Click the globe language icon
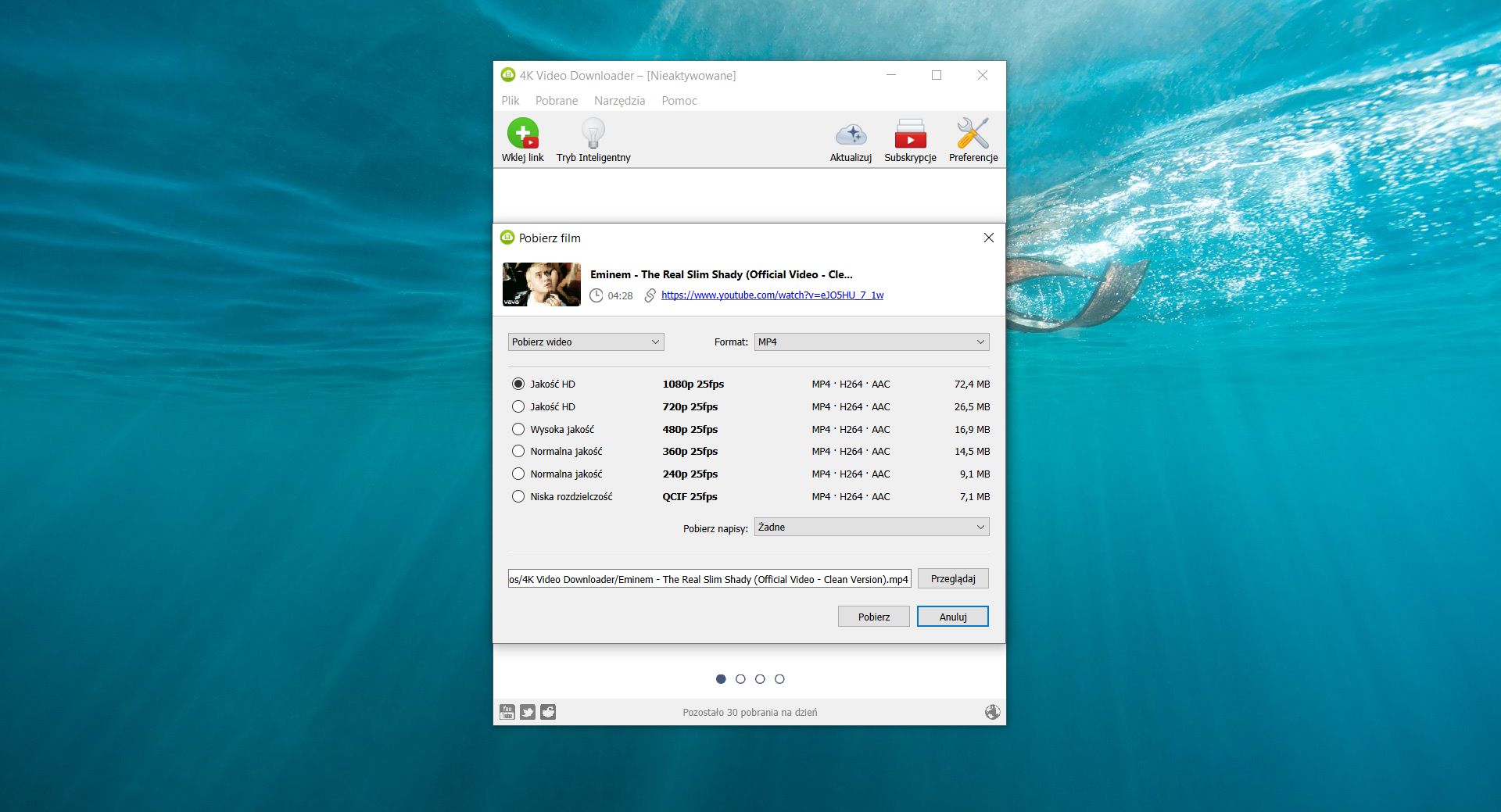1501x812 pixels. tap(991, 712)
